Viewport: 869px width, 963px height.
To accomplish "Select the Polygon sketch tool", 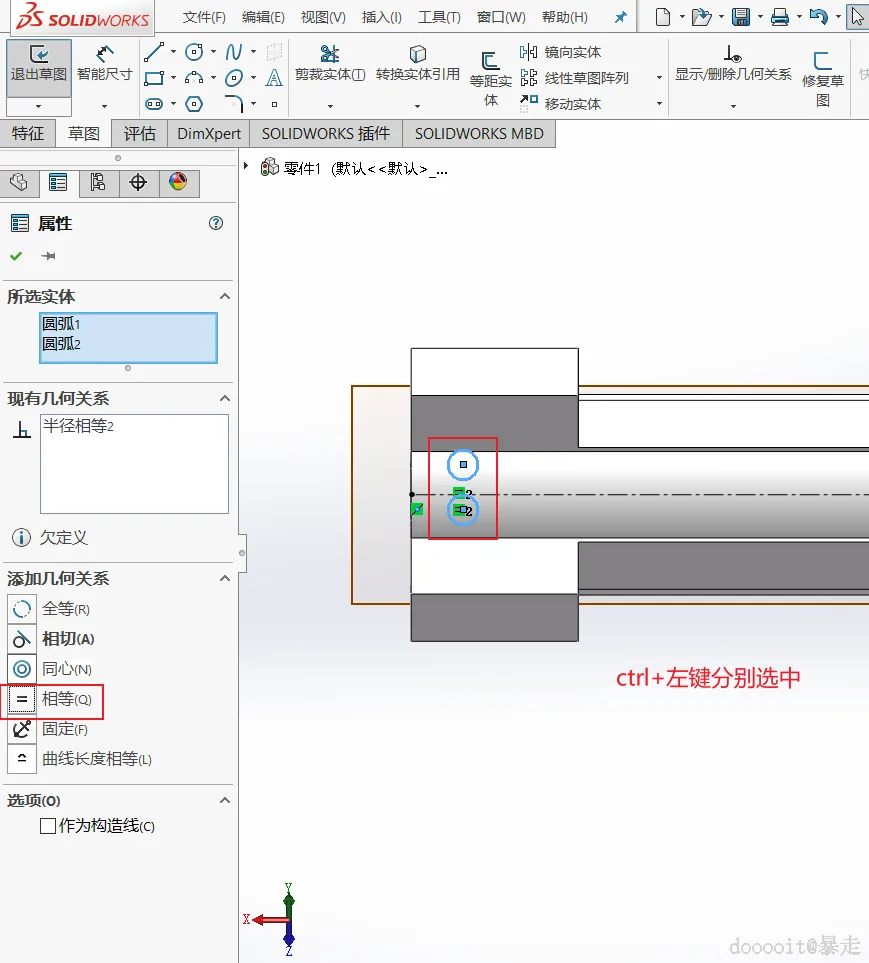I will coord(194,104).
